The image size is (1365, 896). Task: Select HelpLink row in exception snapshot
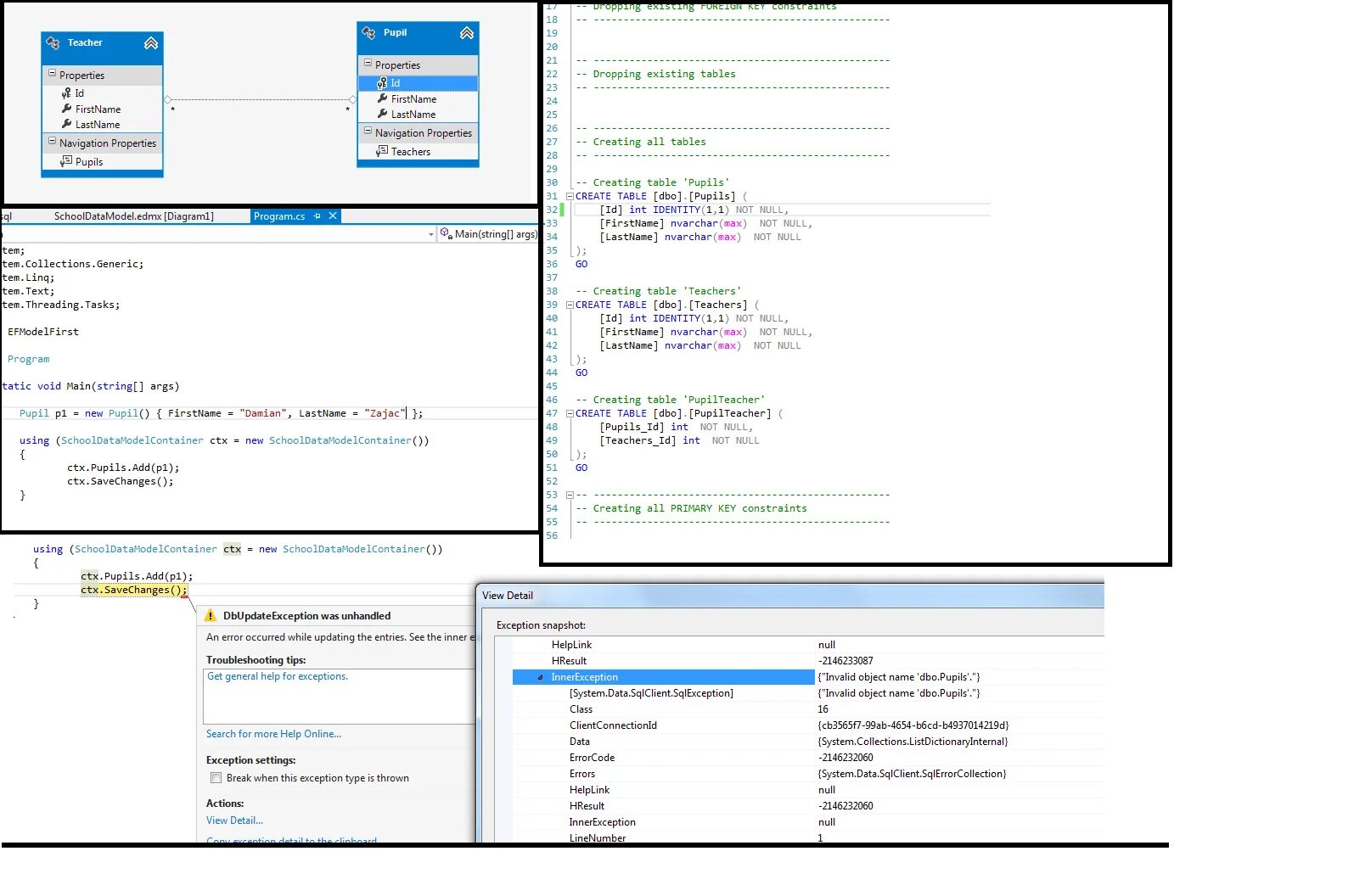(x=806, y=645)
